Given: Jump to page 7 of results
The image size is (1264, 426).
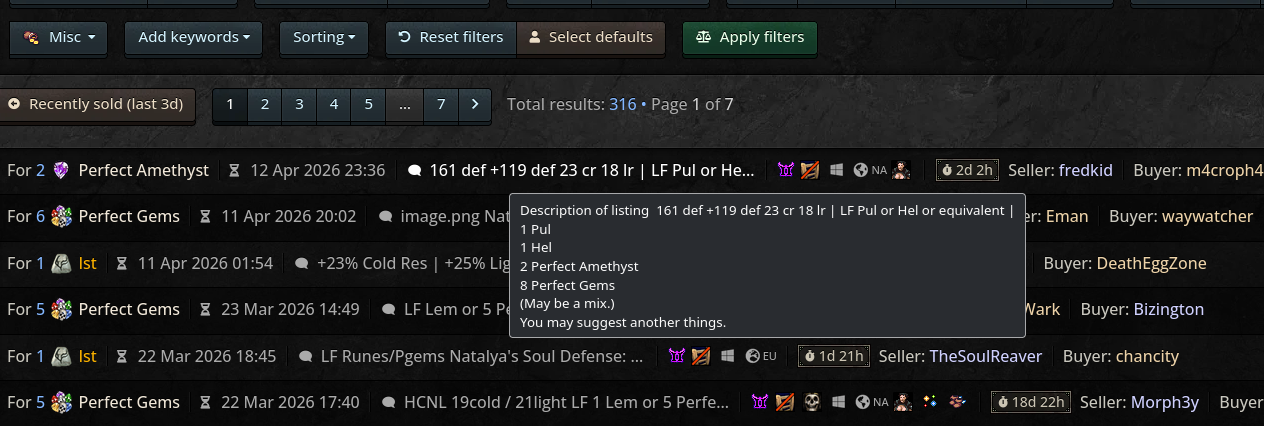Looking at the screenshot, I should pos(440,104).
